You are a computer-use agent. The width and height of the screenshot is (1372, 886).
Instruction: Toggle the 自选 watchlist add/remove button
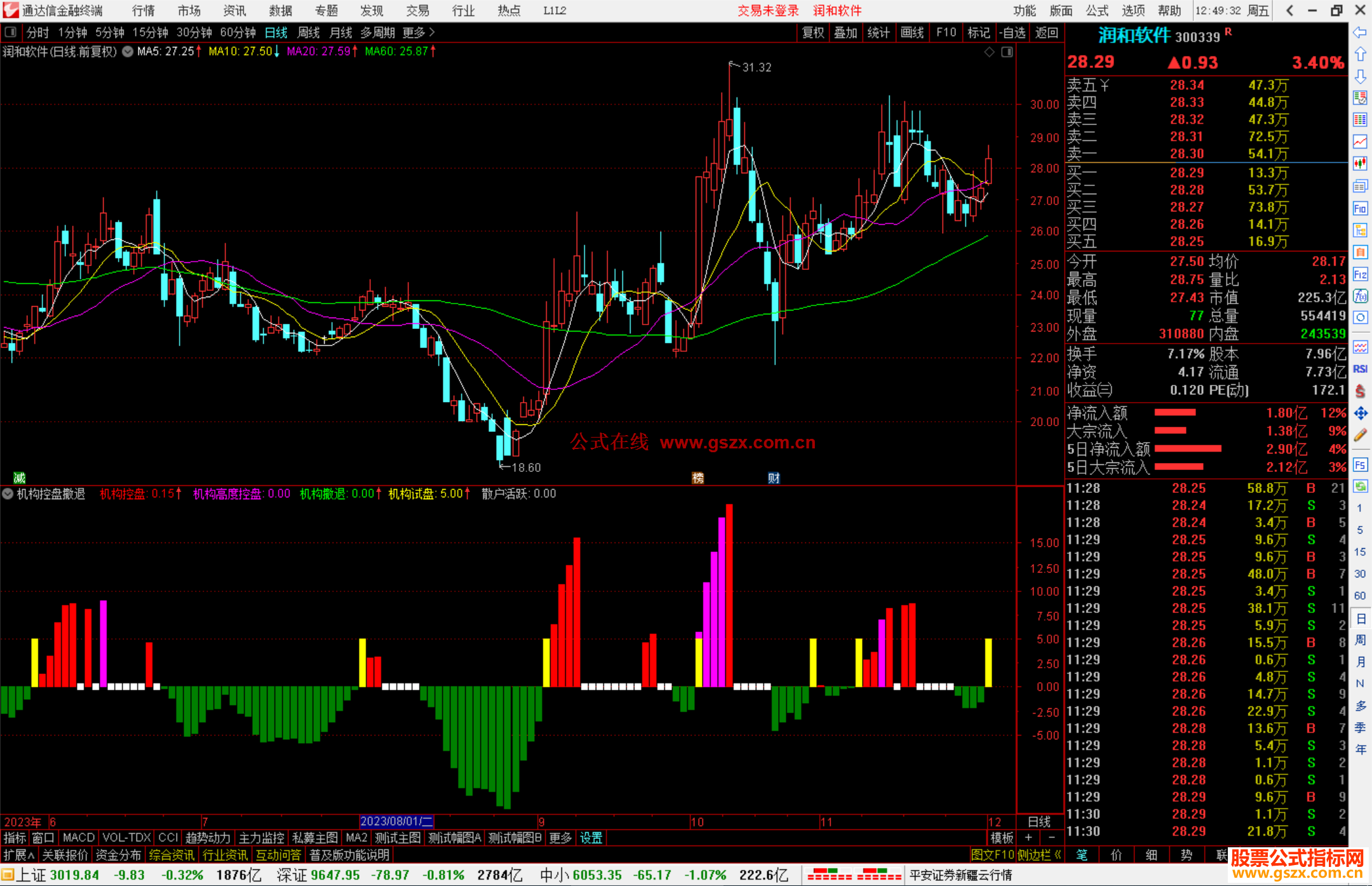(x=1012, y=32)
